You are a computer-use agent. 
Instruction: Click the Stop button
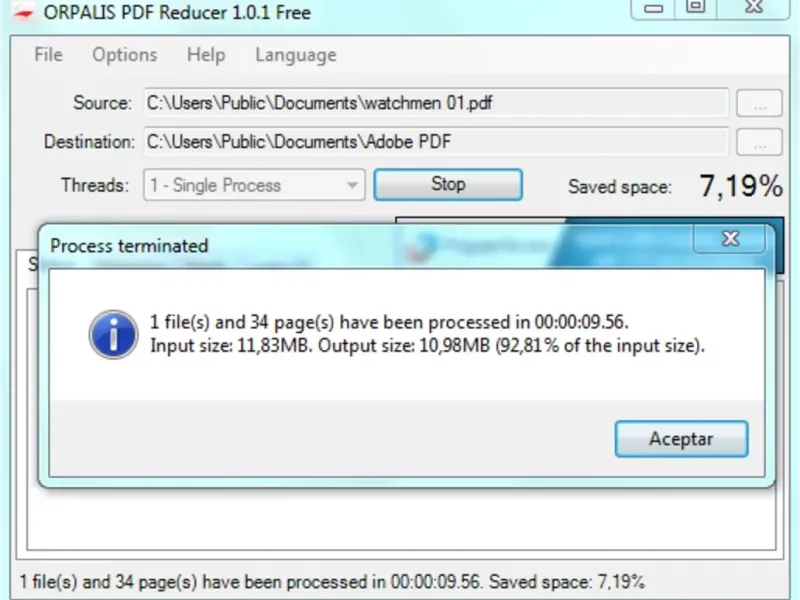pyautogui.click(x=448, y=184)
